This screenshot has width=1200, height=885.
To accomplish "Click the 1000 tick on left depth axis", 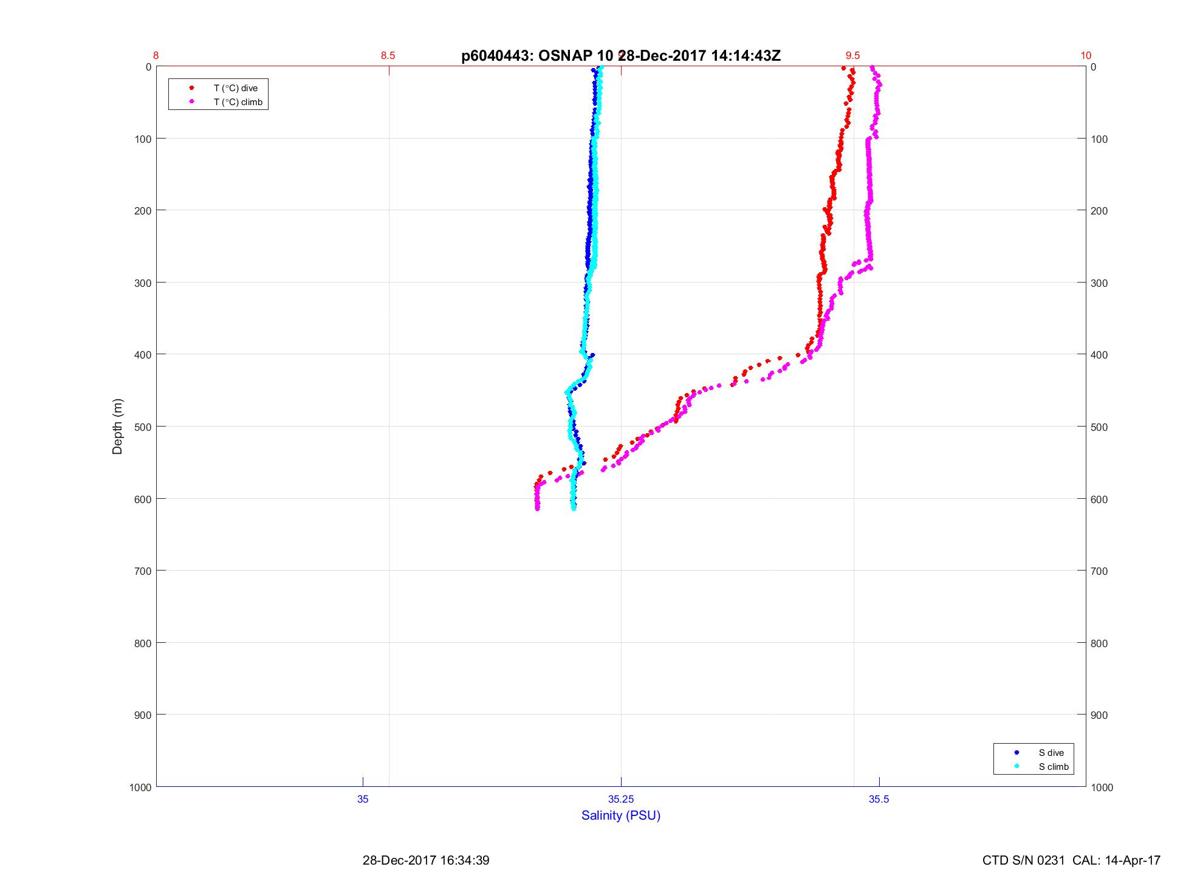I will click(x=139, y=787).
